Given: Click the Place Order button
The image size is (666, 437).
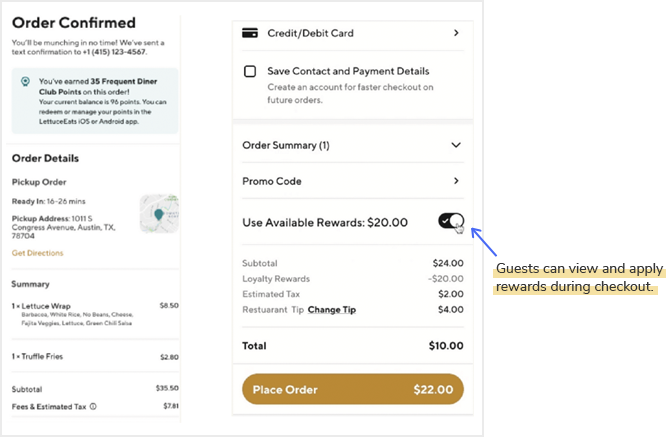Looking at the screenshot, I should (353, 389).
